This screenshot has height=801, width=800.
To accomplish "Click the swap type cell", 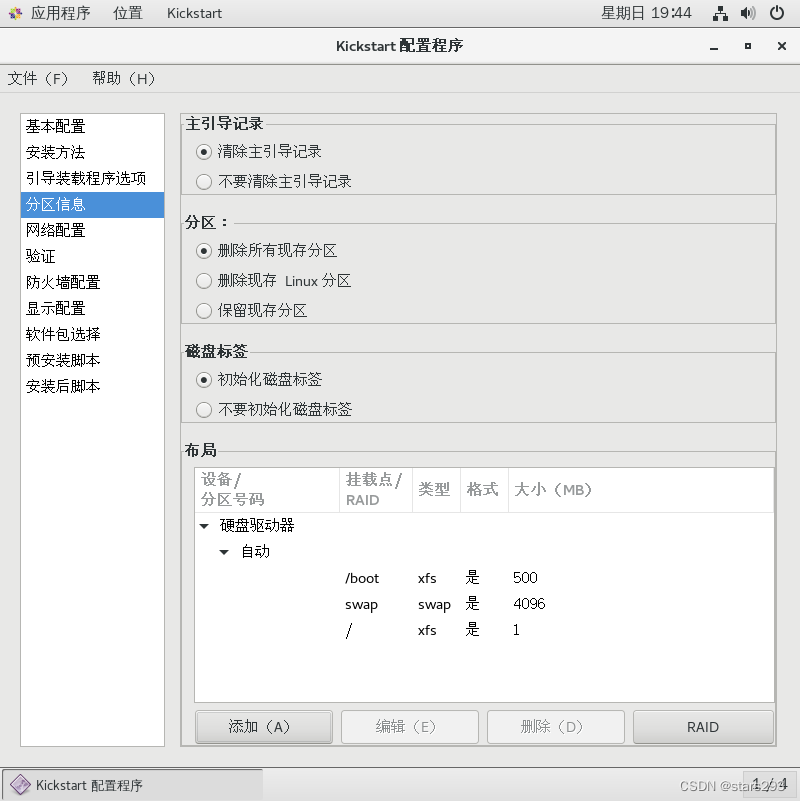I will pyautogui.click(x=434, y=605).
